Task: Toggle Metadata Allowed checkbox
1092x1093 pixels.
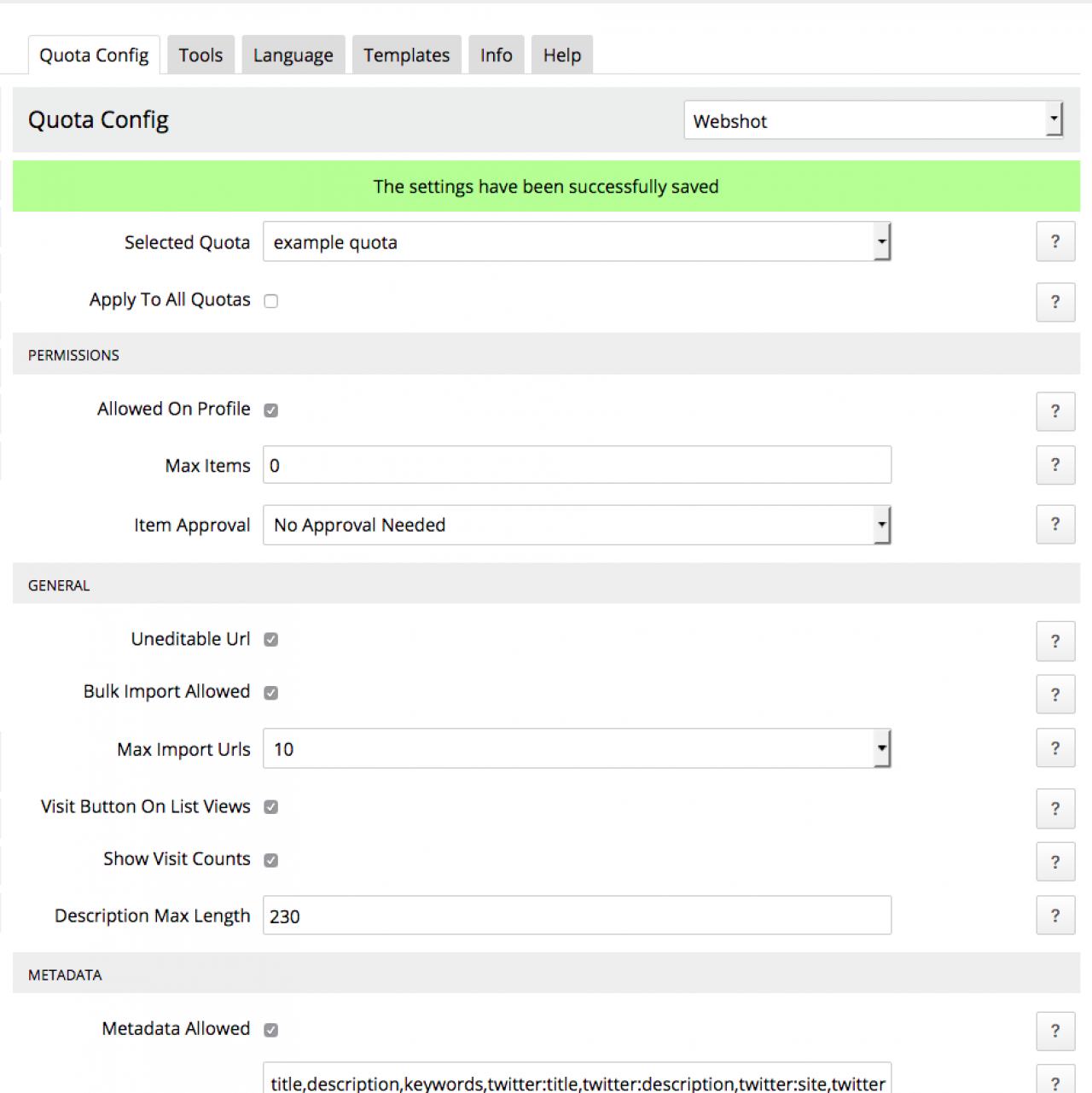Action: [x=271, y=1030]
